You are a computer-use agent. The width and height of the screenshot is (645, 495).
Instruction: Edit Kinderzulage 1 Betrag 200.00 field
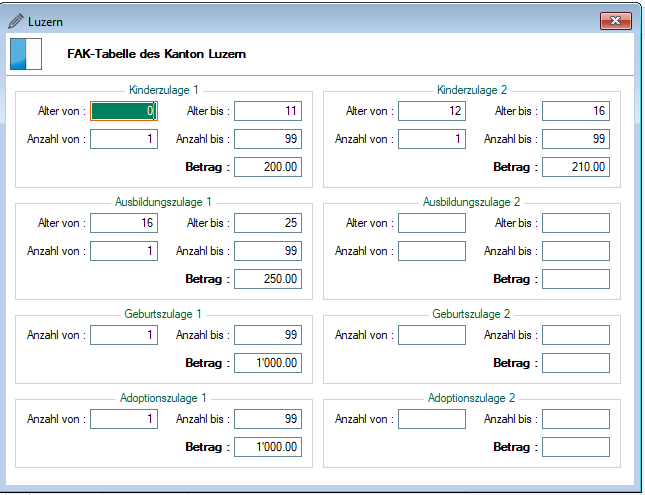(x=268, y=167)
